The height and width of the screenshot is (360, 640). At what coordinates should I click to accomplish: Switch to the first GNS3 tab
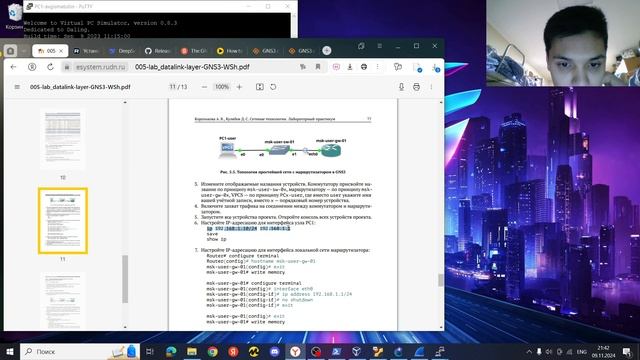tap(266, 51)
